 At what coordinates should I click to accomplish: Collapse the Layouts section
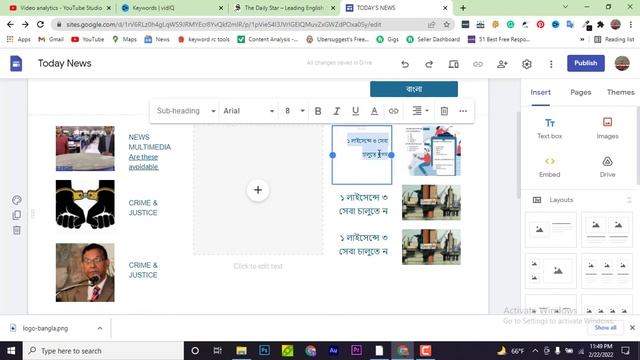click(629, 200)
